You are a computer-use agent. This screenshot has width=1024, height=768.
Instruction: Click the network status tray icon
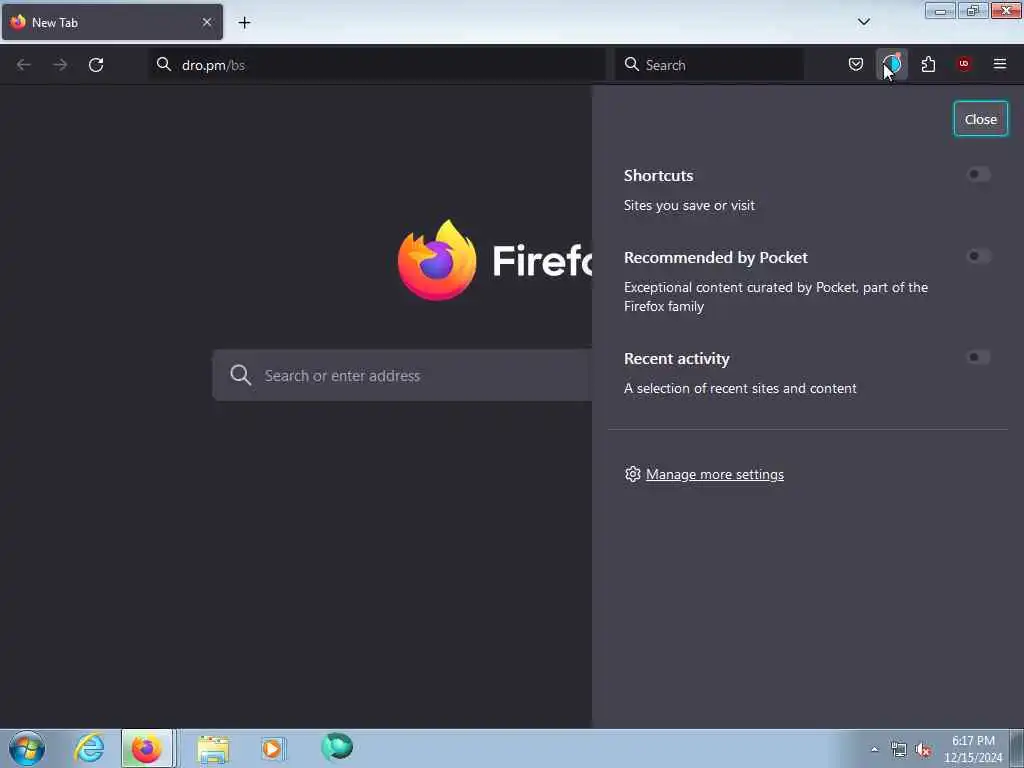899,750
